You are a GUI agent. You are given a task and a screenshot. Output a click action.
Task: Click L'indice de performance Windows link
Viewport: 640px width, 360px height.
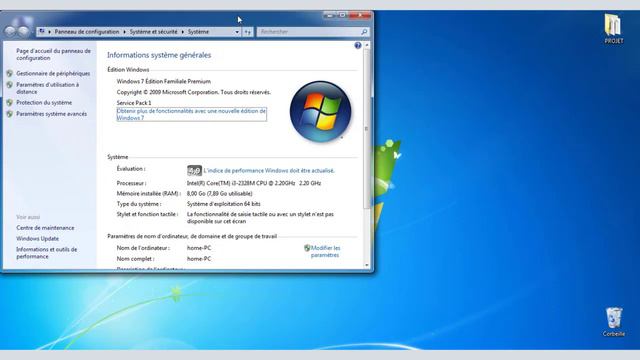(x=269, y=171)
